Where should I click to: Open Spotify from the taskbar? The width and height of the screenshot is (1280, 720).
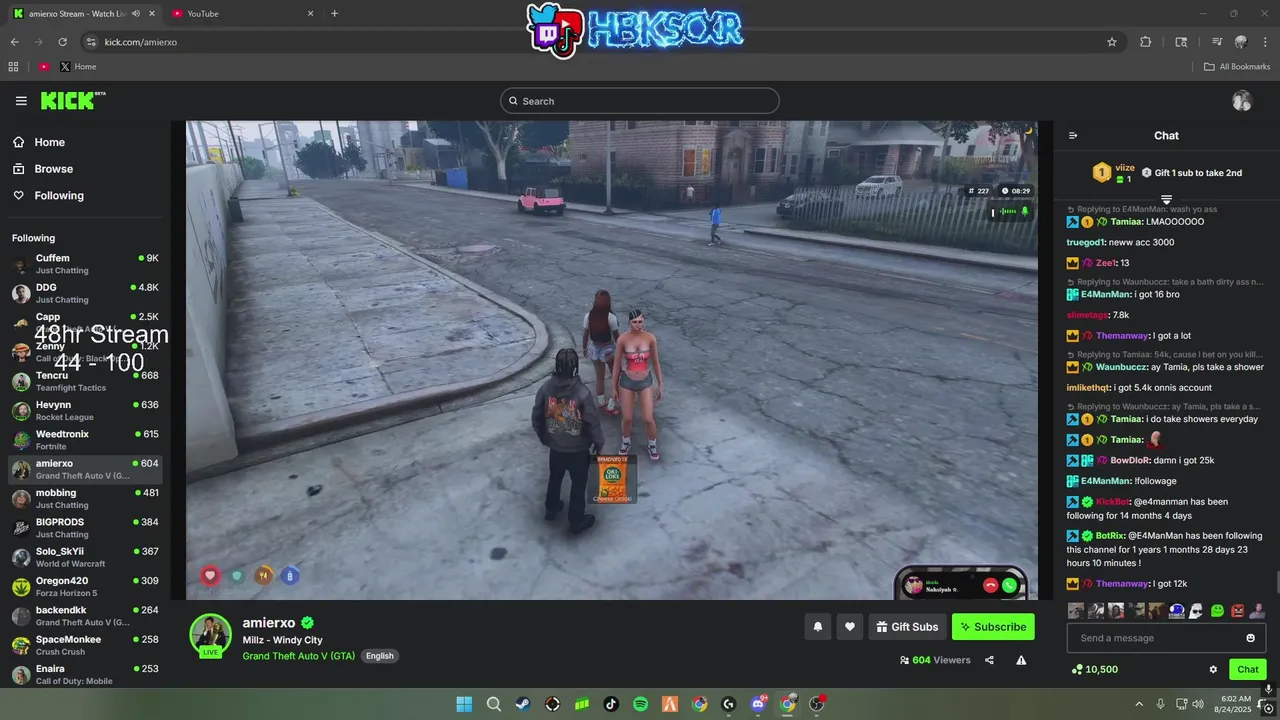click(x=640, y=704)
